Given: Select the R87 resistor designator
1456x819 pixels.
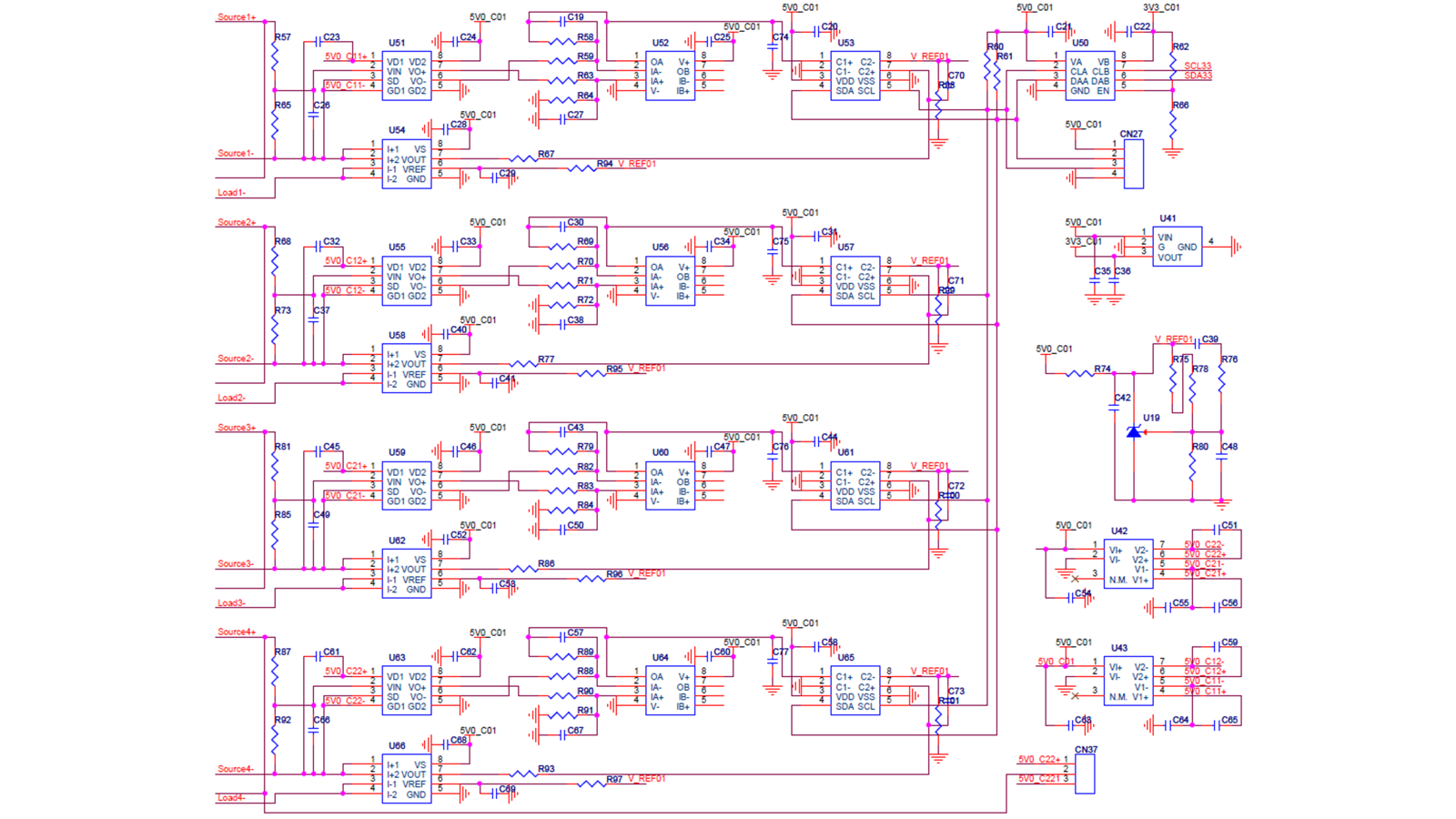Looking at the screenshot, I should tap(283, 652).
